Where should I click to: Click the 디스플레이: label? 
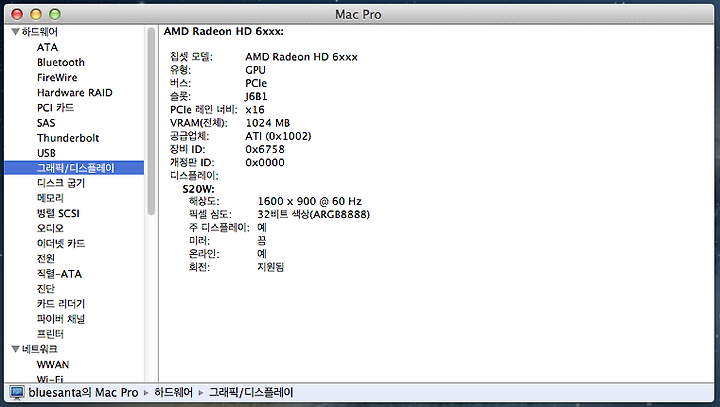[x=194, y=175]
